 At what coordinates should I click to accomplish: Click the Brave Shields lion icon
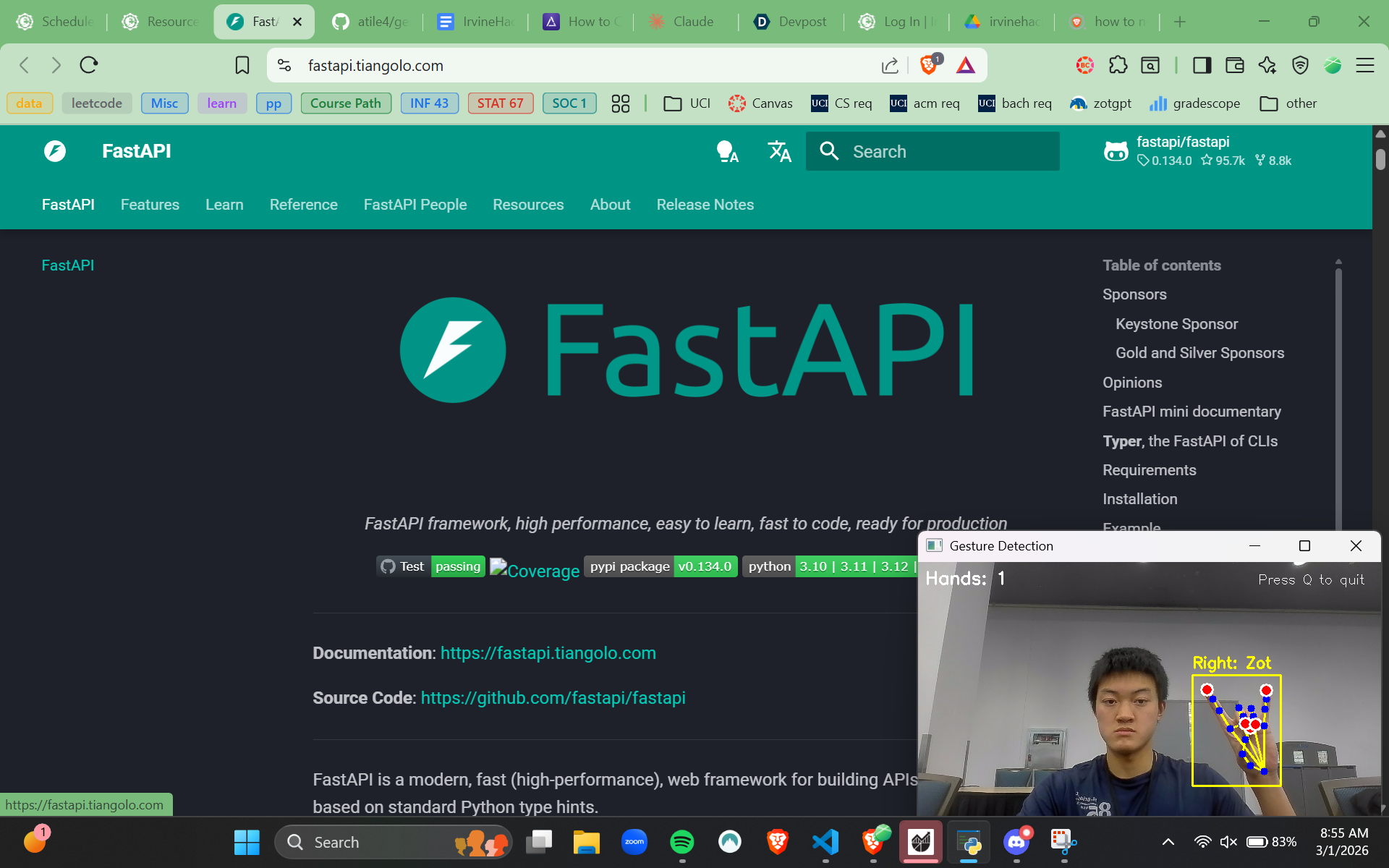pyautogui.click(x=929, y=65)
